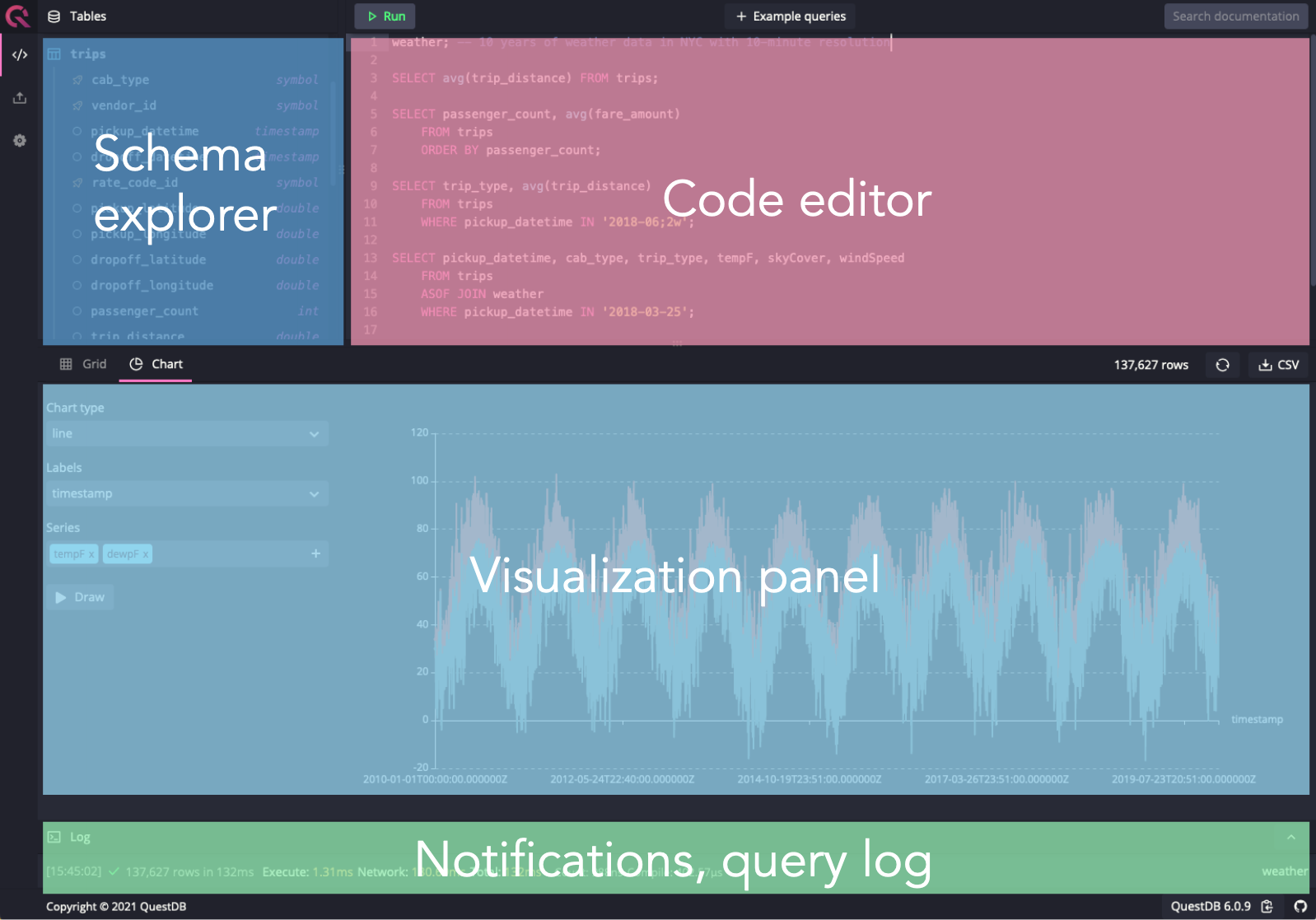Click the Tables database icon
Image resolution: width=1316 pixels, height=920 pixels.
point(54,16)
